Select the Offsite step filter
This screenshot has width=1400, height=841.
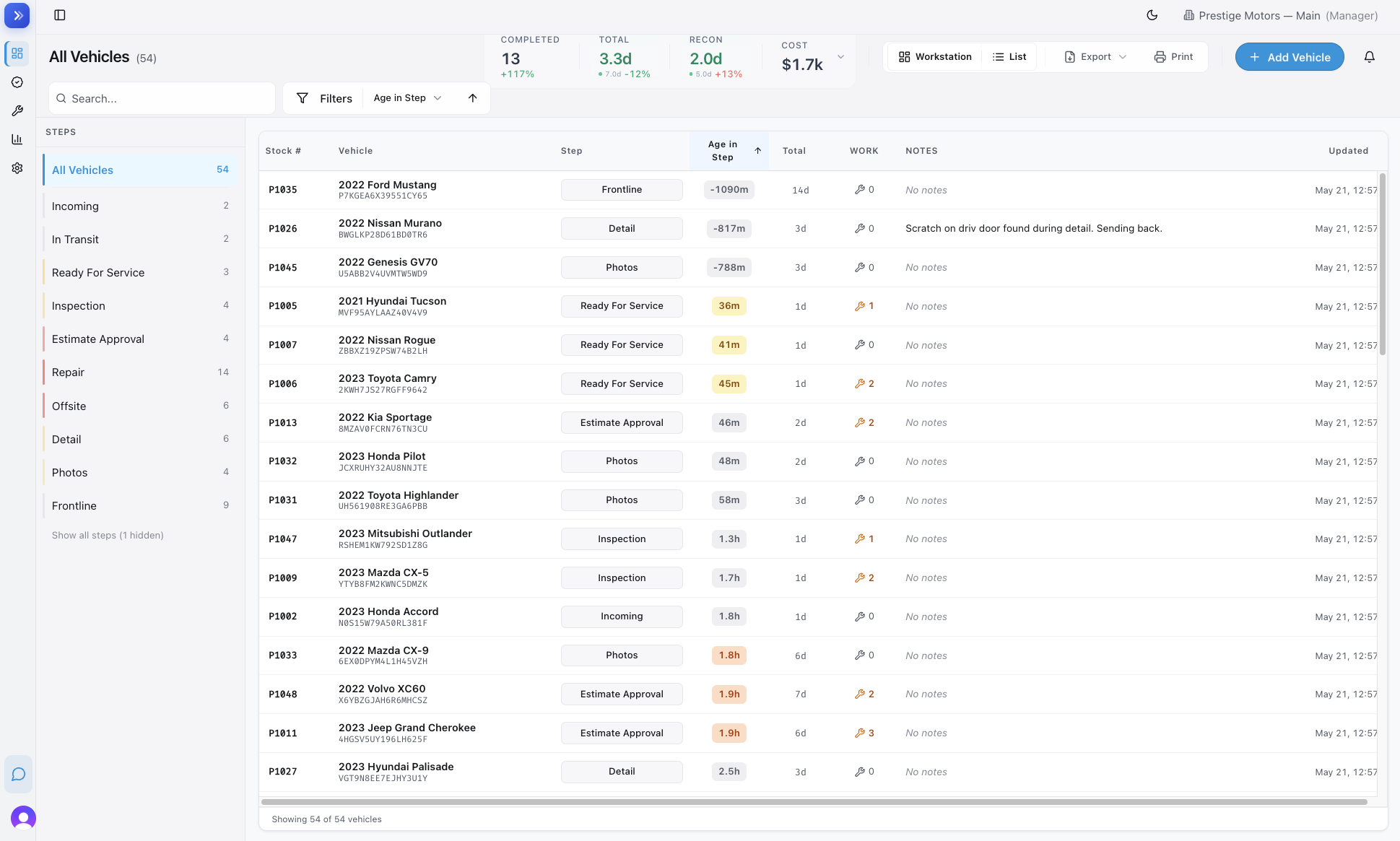pos(140,406)
